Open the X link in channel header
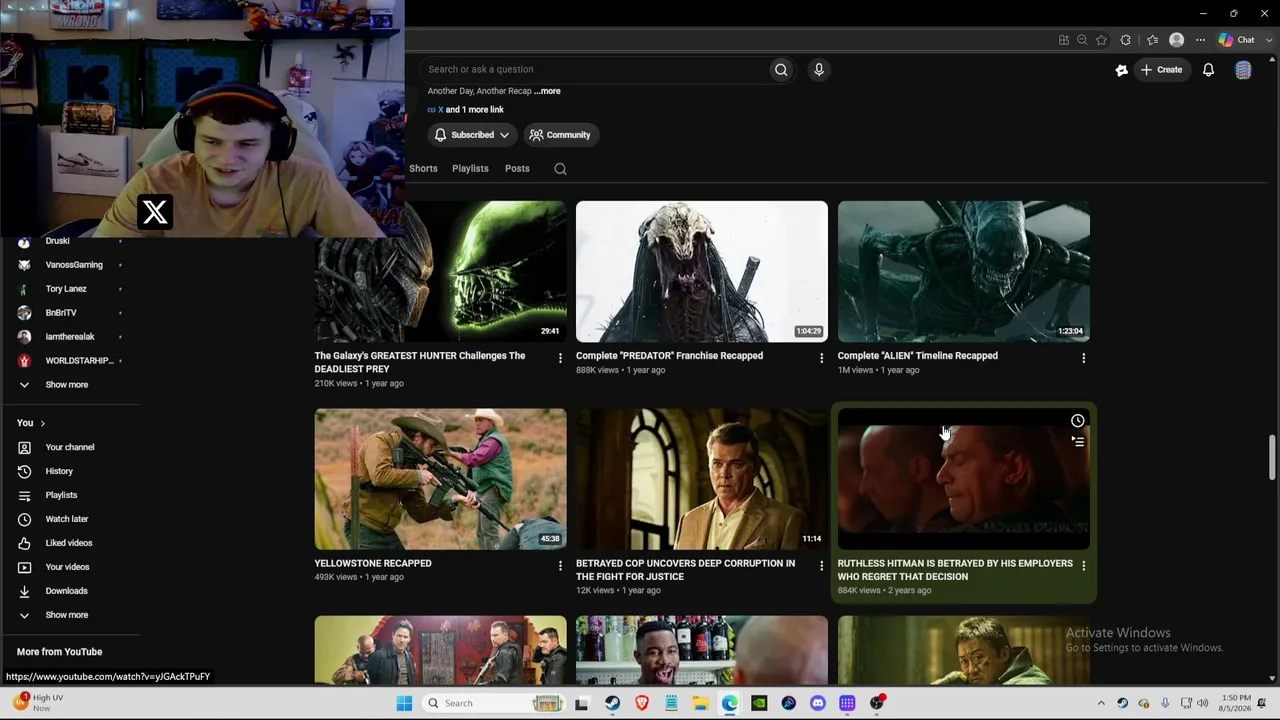 440,110
